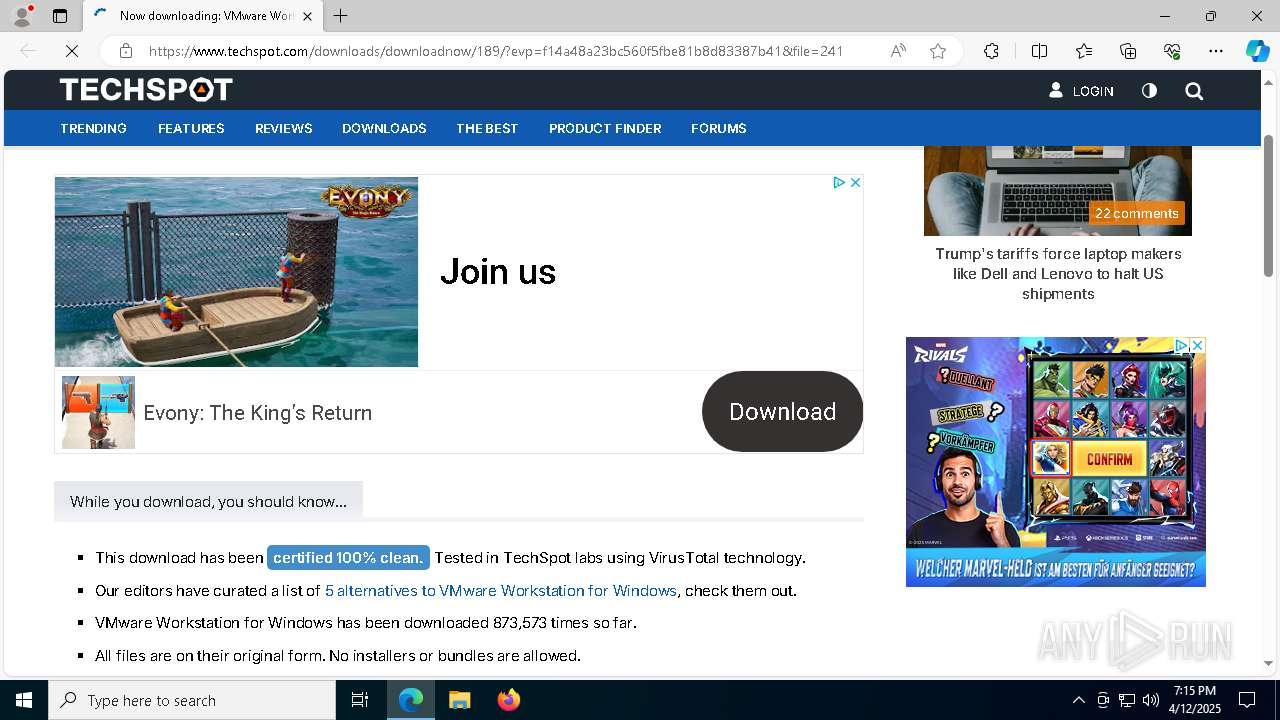Screen dimensions: 1280x720
Task: Open the Copilot sidebar icon
Action: click(x=1257, y=51)
